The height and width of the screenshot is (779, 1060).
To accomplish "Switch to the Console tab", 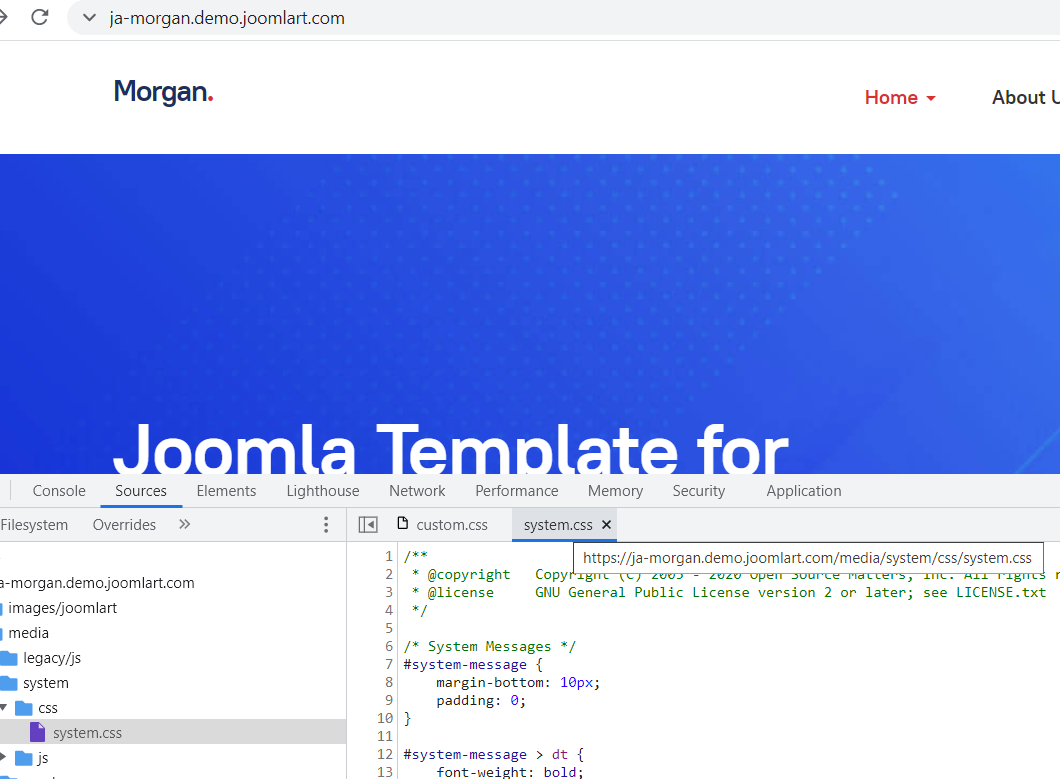I will point(59,491).
